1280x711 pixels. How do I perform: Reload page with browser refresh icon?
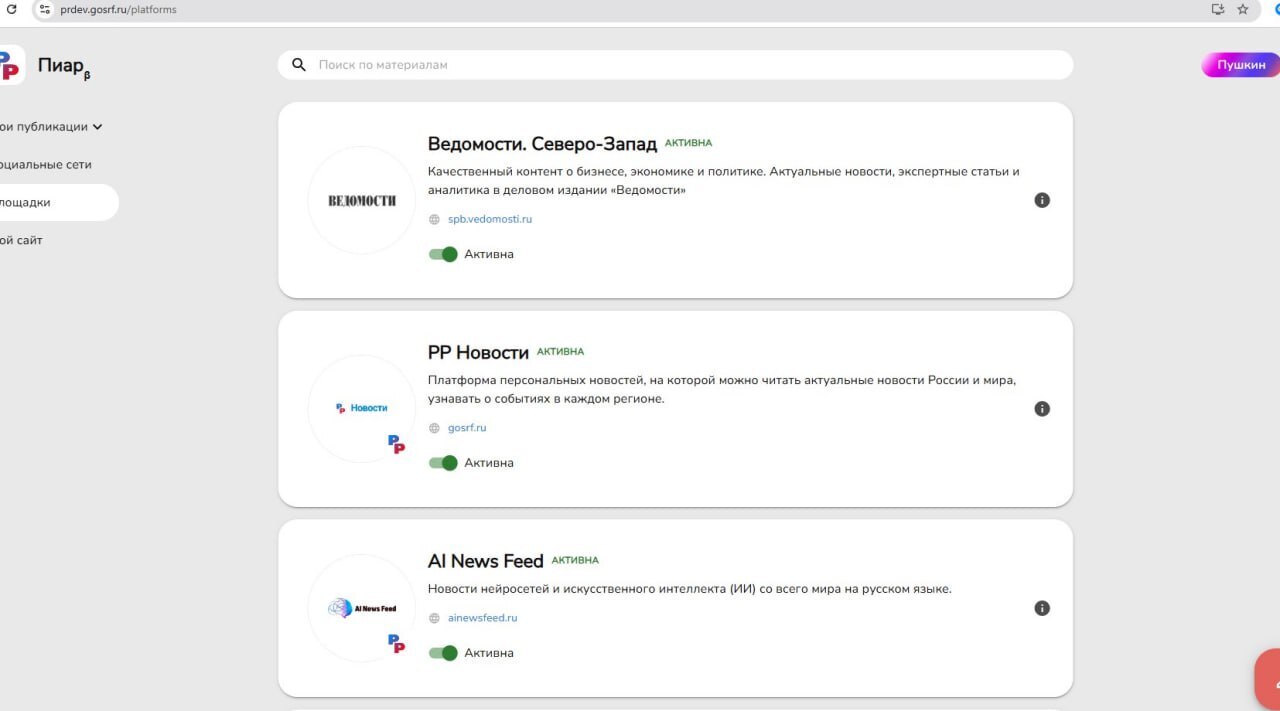click(11, 9)
